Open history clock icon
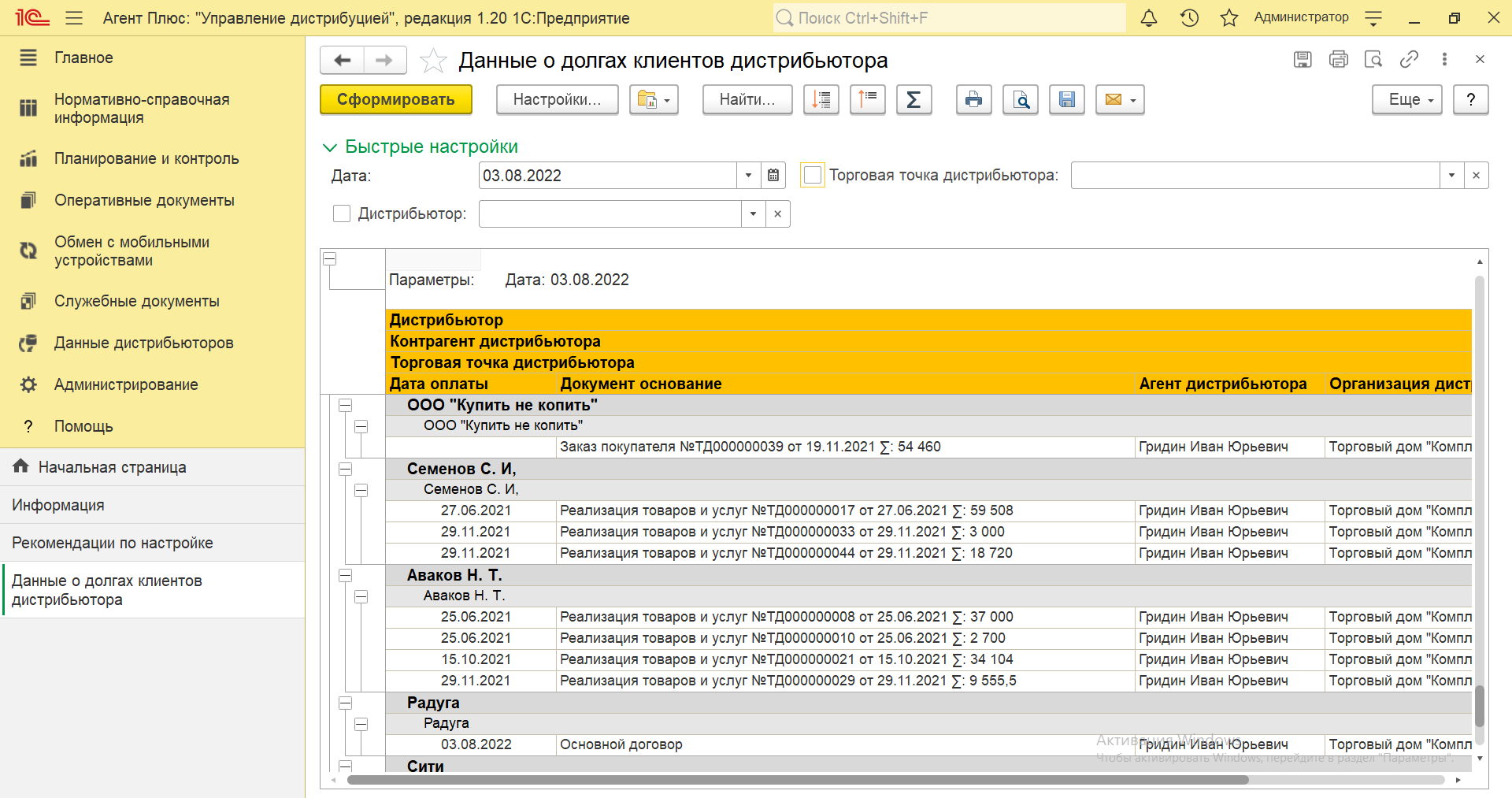Image resolution: width=1512 pixels, height=798 pixels. click(x=1189, y=17)
